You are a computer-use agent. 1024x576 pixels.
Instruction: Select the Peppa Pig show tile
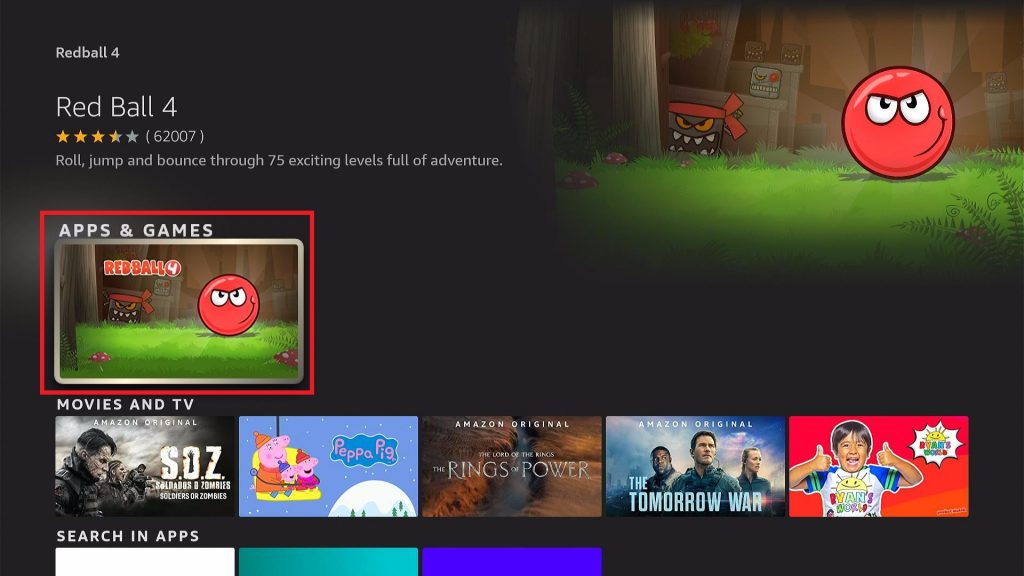tap(328, 466)
